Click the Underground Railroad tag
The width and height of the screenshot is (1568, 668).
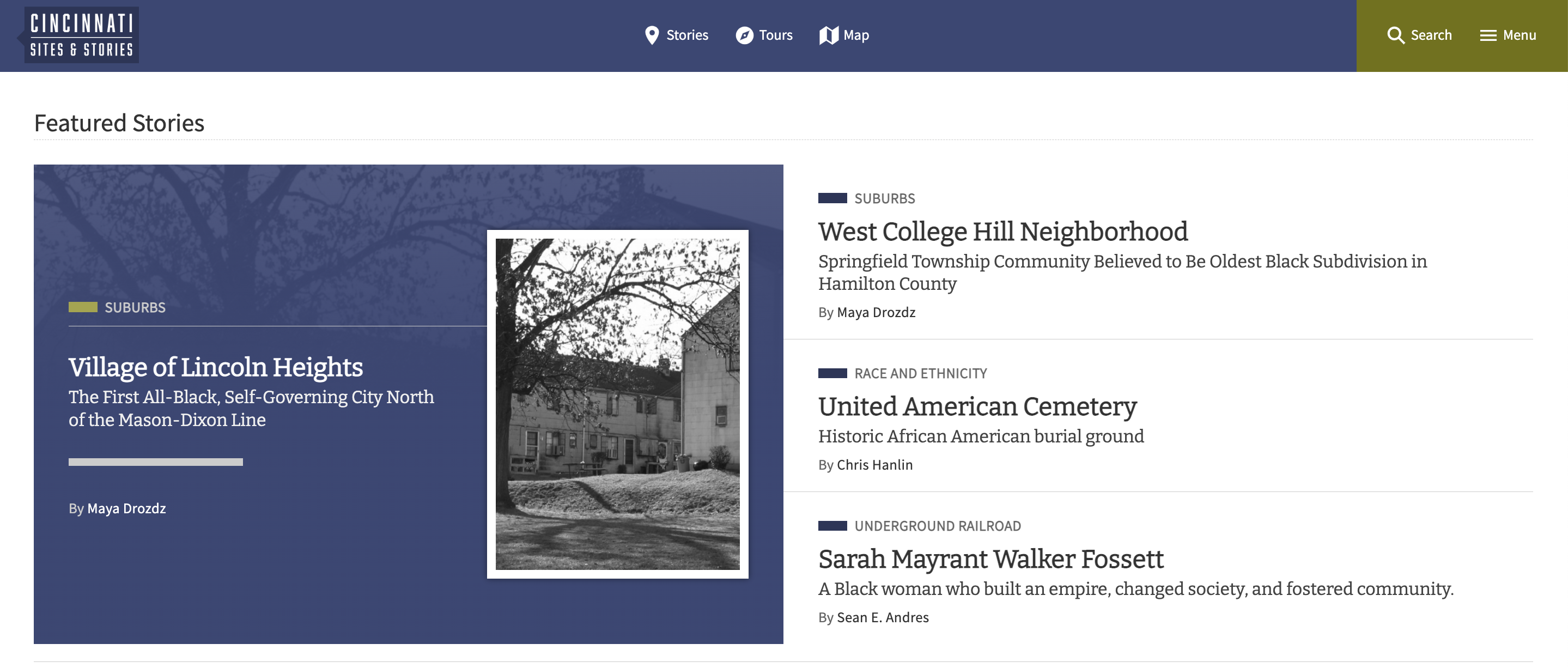click(x=938, y=525)
